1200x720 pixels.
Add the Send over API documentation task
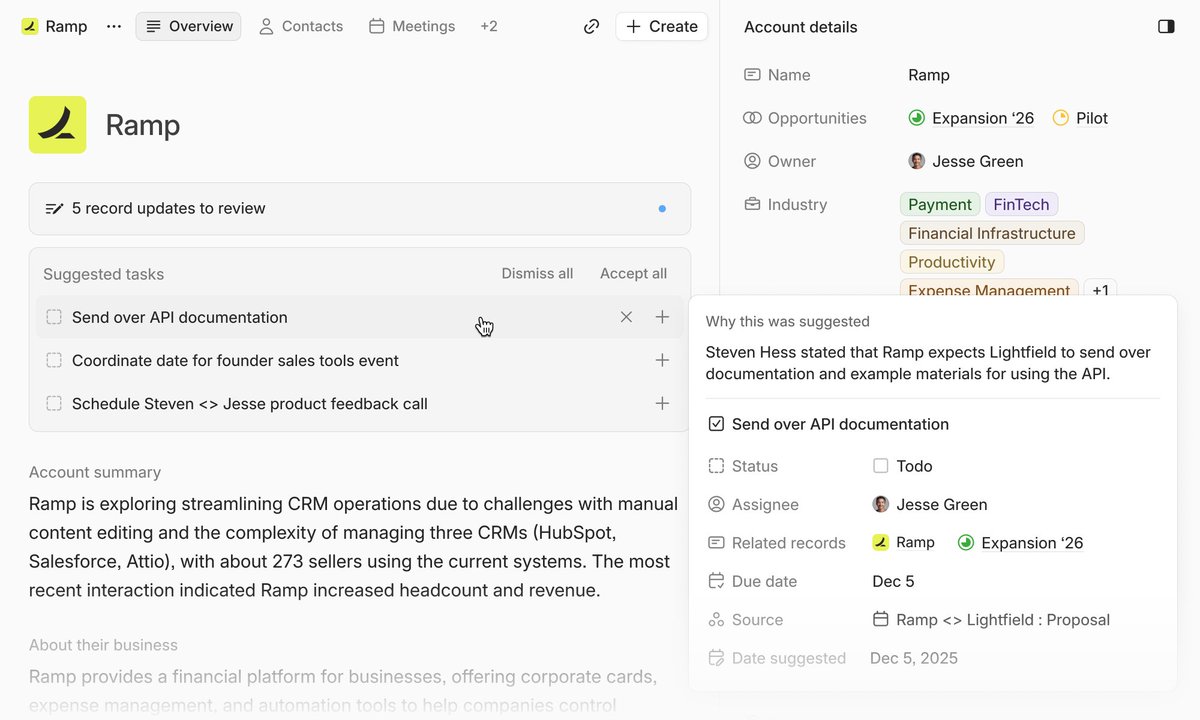[662, 317]
